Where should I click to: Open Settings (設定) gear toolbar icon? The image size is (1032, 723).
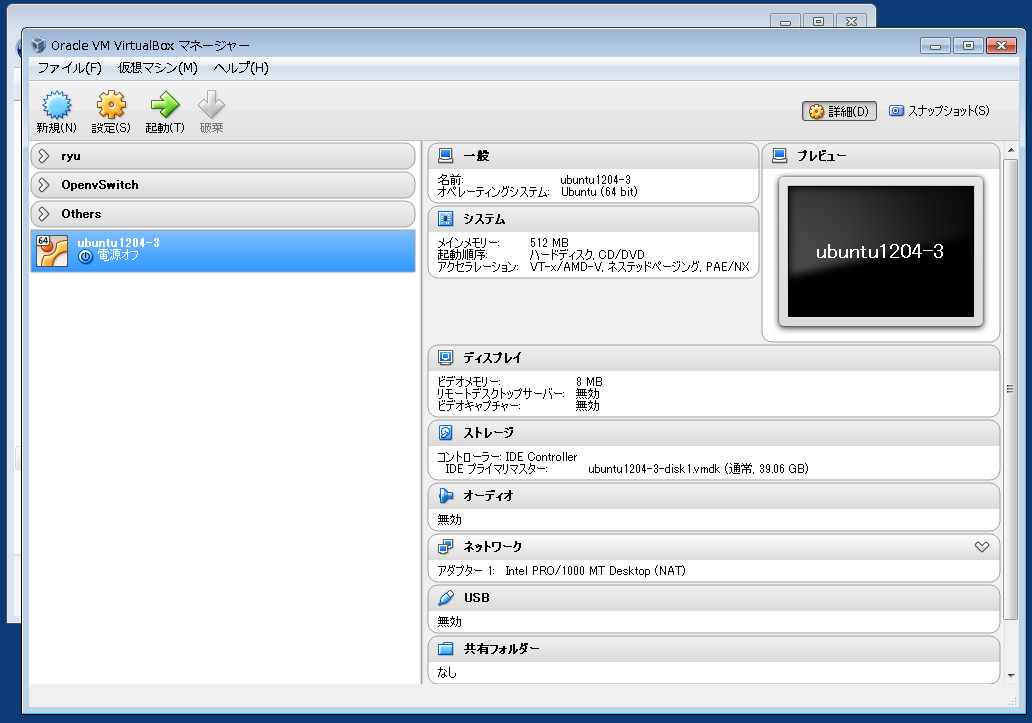111,105
